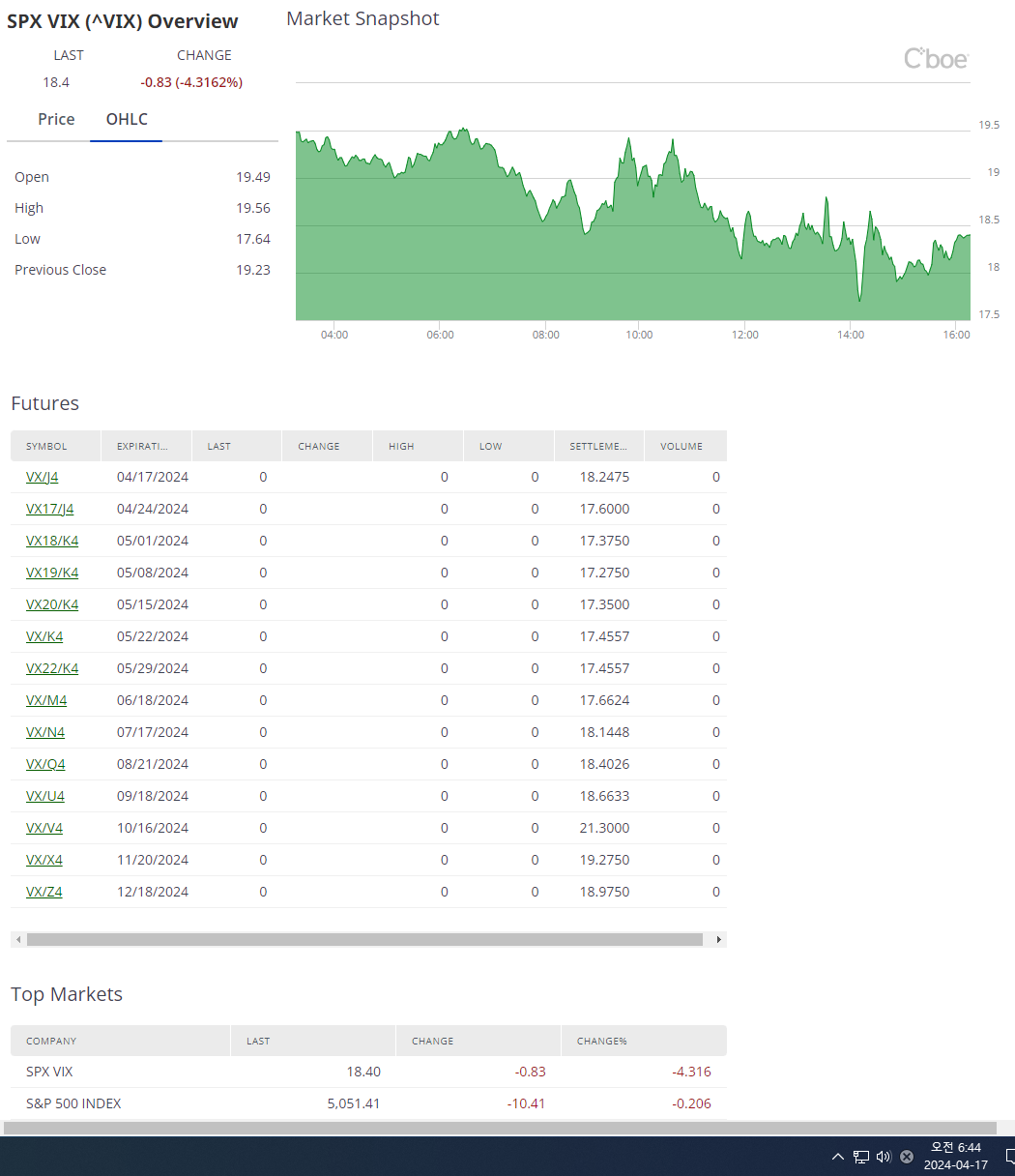This screenshot has height=1176, width=1015.
Task: Select the SPX VIX row in Top Markets
Action: click(x=368, y=1072)
